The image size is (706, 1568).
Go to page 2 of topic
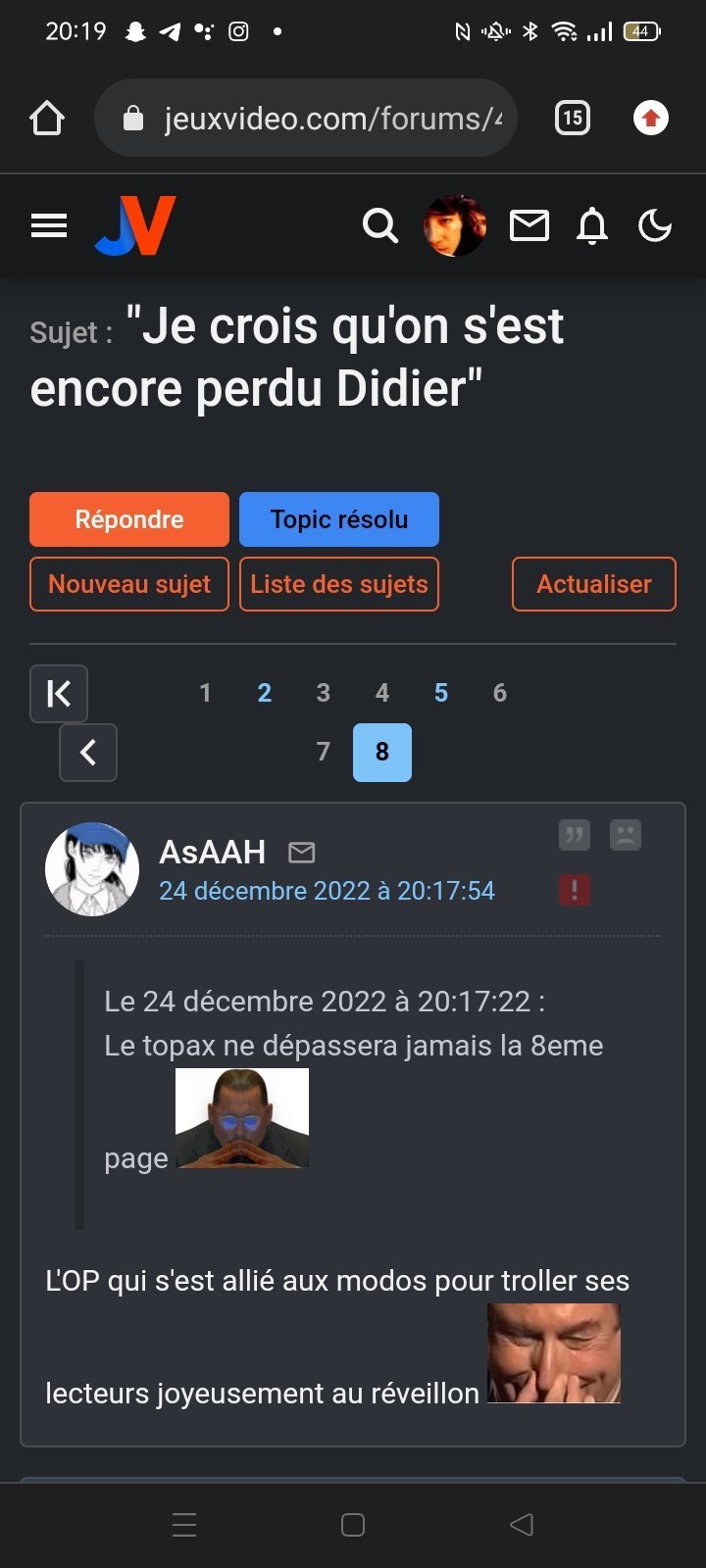265,694
